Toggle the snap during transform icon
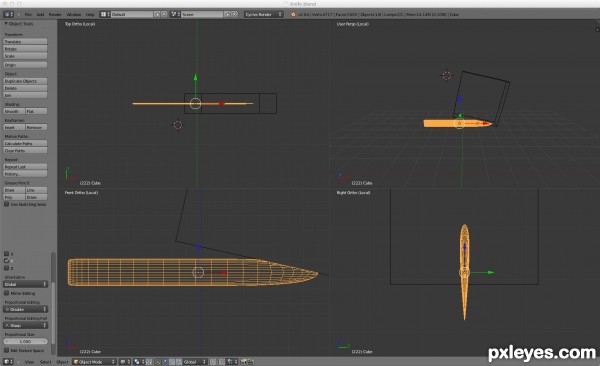The image size is (600, 366). (x=222, y=362)
